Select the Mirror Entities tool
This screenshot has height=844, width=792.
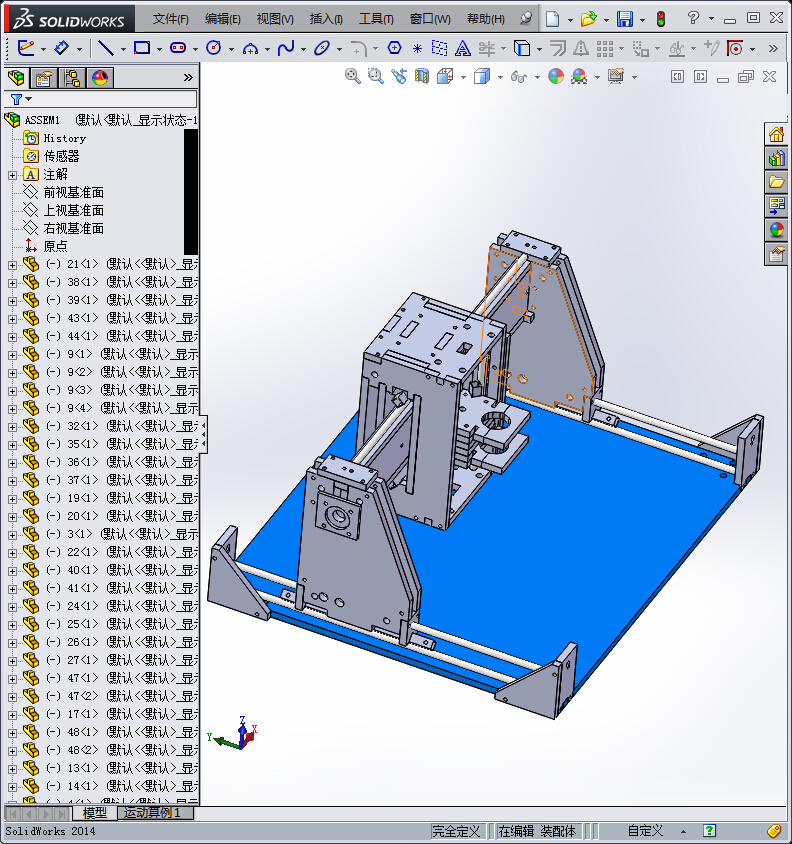click(580, 49)
